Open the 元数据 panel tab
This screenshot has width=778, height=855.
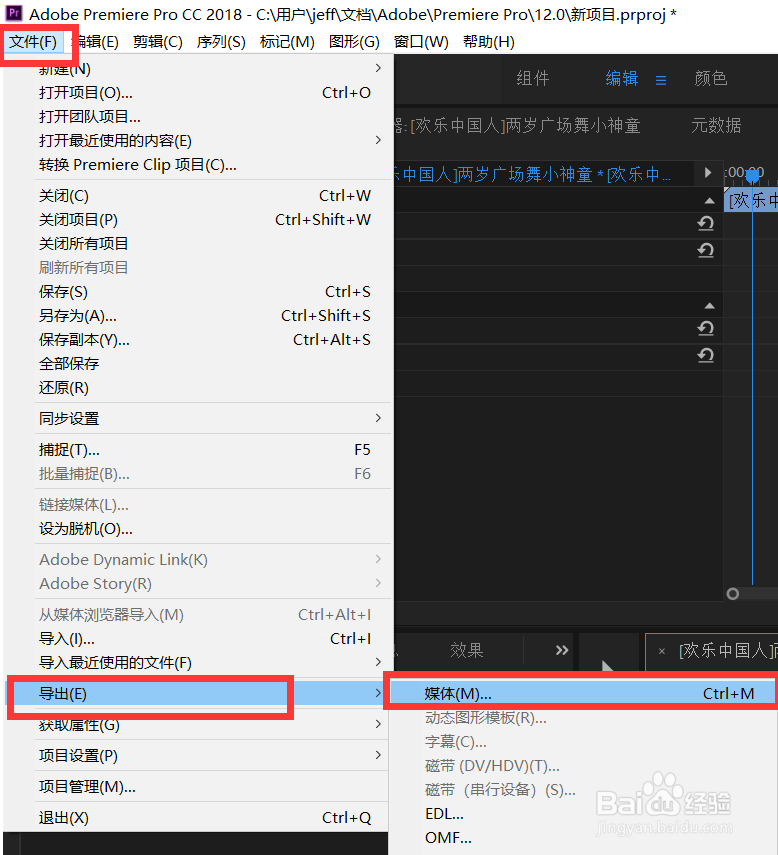(x=716, y=126)
